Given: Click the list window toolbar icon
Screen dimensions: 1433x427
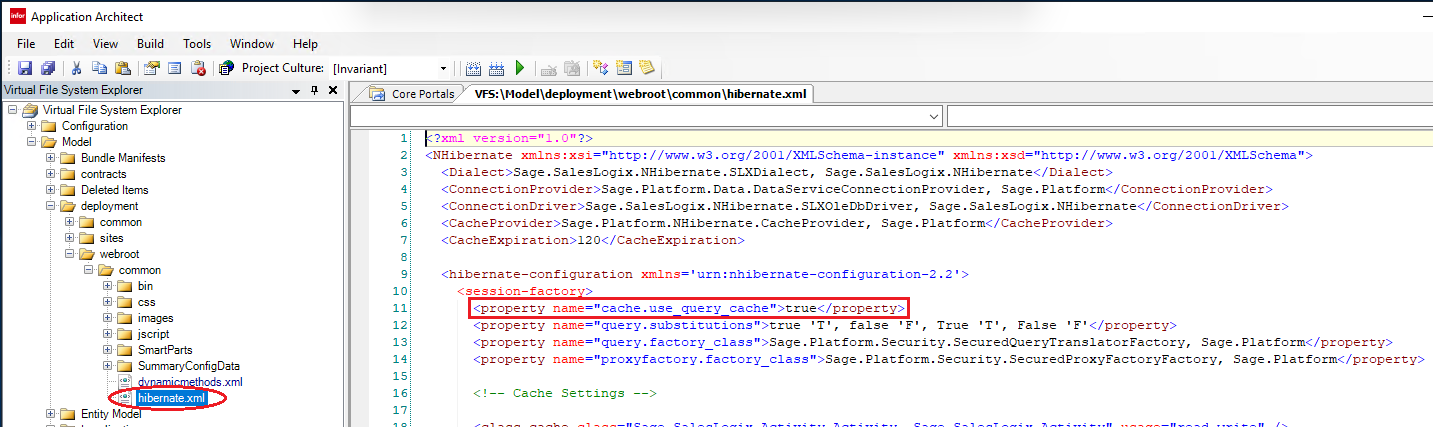Looking at the screenshot, I should tap(174, 68).
